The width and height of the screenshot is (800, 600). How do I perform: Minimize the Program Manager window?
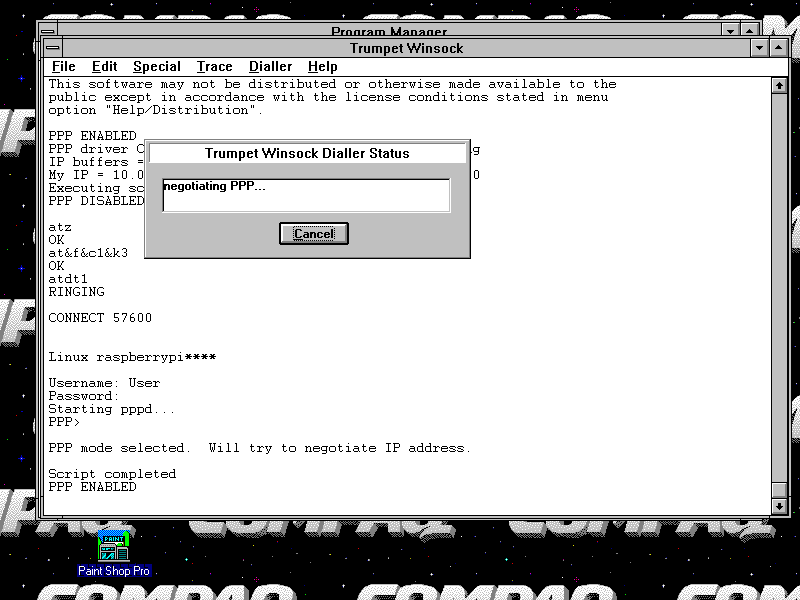coord(730,30)
